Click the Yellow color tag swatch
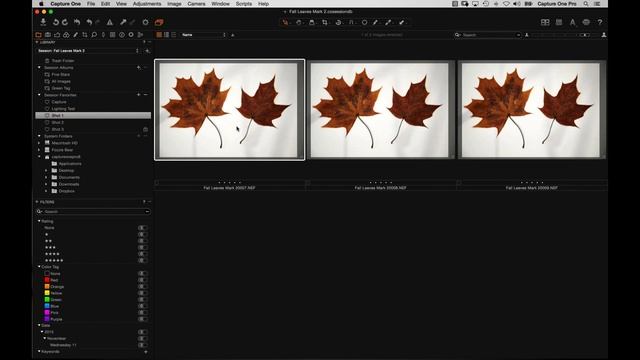The image size is (640, 360). [47, 293]
